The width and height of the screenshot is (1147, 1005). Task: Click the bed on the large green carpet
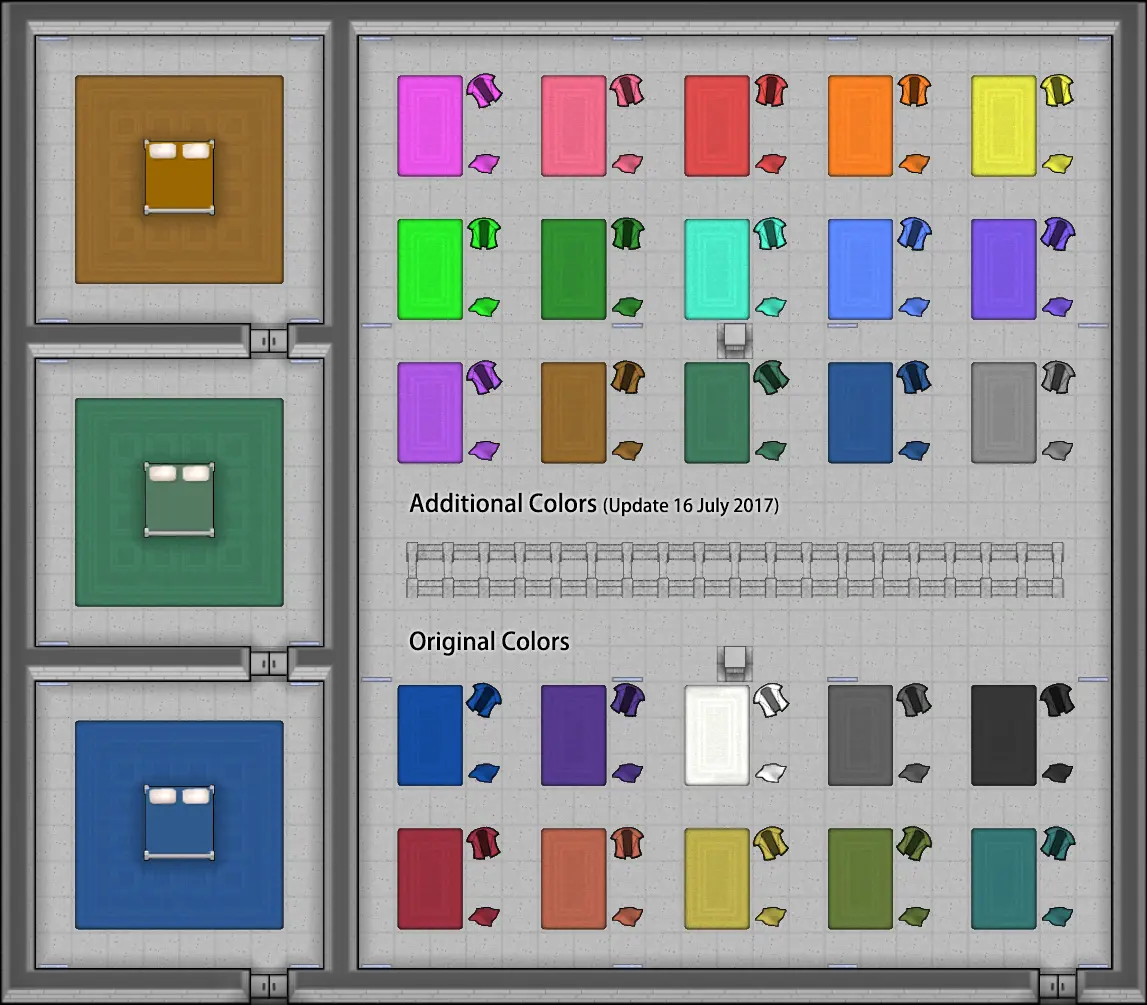[179, 500]
